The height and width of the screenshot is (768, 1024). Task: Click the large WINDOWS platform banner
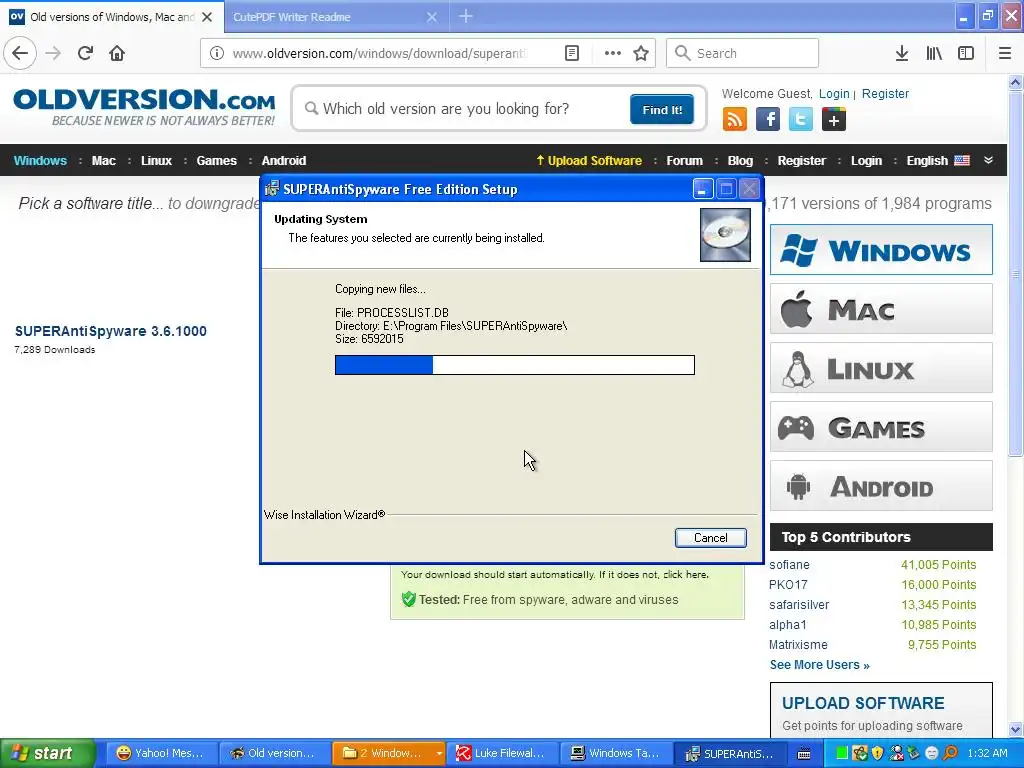tap(881, 250)
